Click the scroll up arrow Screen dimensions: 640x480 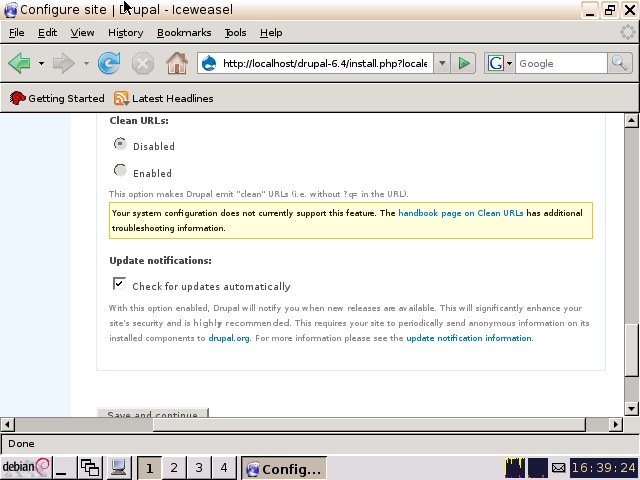[631, 120]
